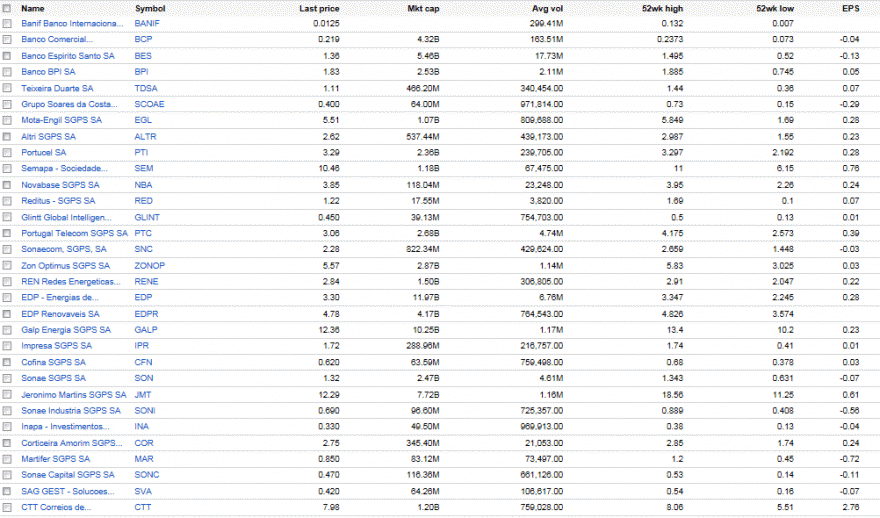
Task: Sort by the EPS column header
Action: [x=851, y=8]
